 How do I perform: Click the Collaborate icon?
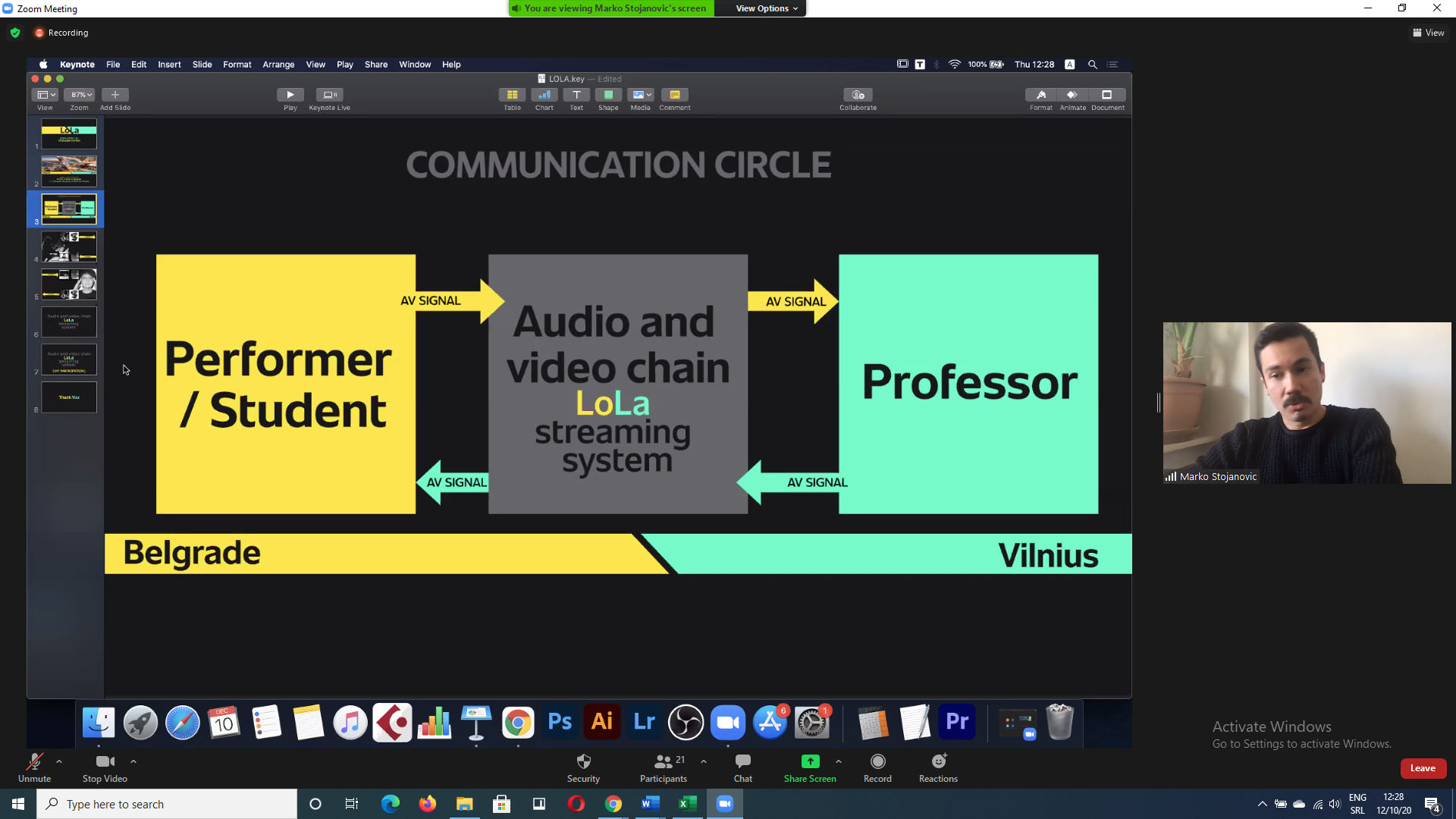pos(858,95)
